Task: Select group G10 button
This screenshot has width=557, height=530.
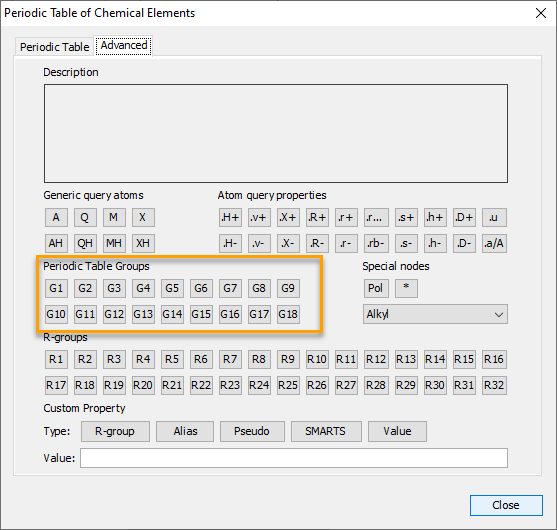Action: (56, 314)
